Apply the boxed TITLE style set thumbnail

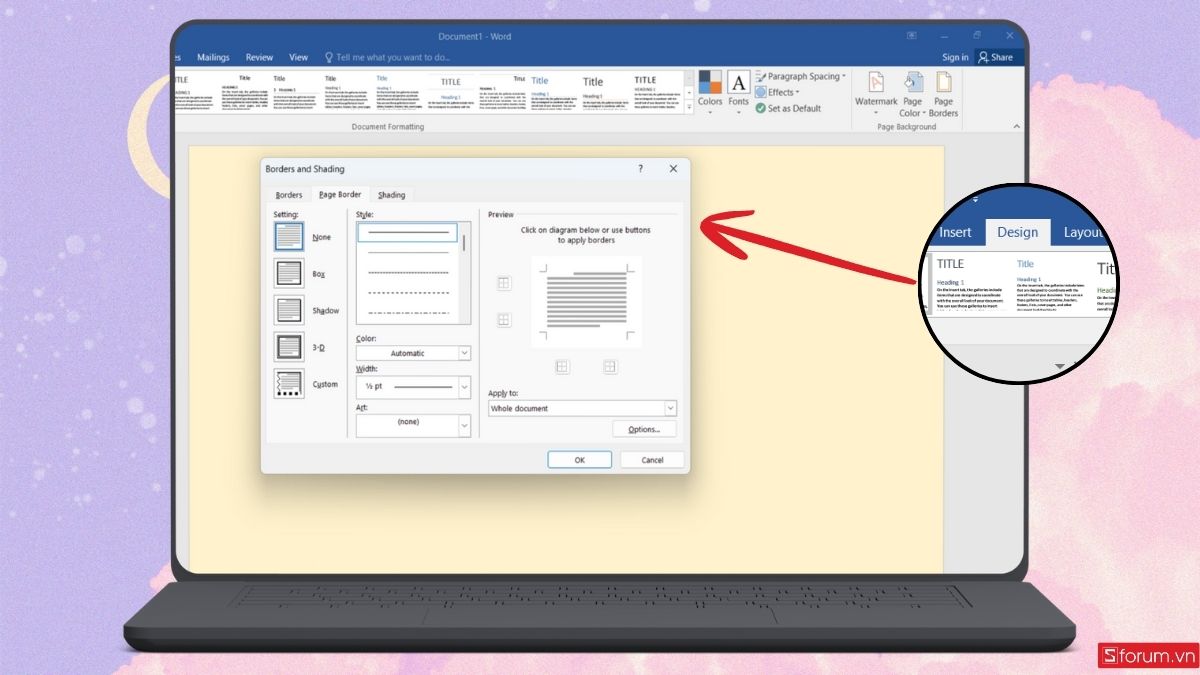click(x=451, y=93)
